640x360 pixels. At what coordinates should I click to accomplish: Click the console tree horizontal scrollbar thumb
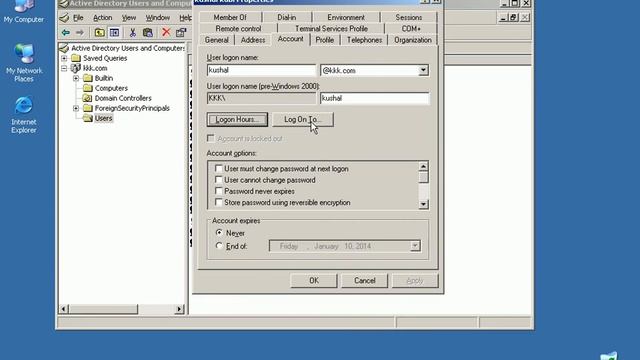(x=103, y=309)
